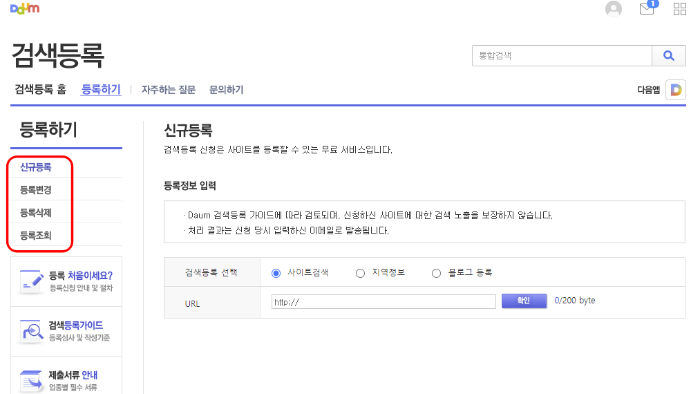Click the 통합검색 search input field
700x394 pixels.
(x=562, y=56)
